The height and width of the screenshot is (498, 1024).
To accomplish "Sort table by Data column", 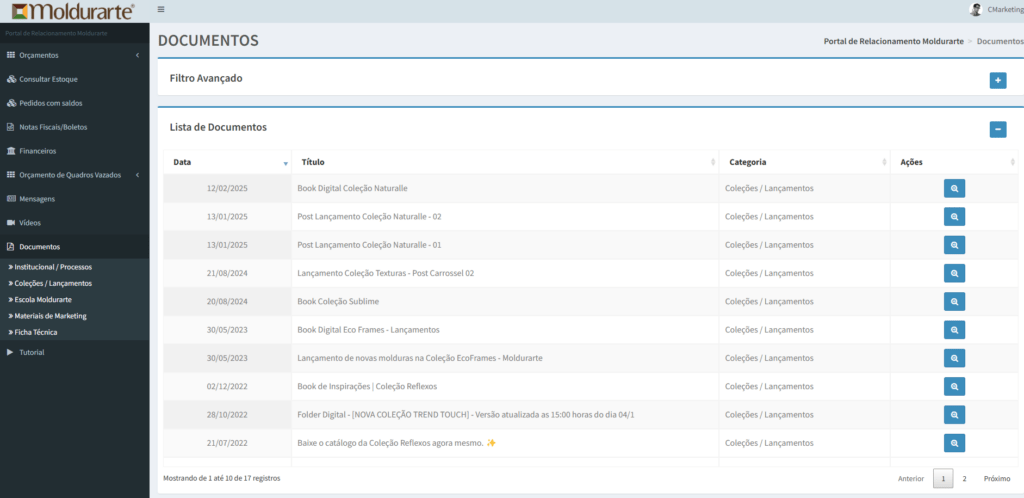I will pos(228,162).
